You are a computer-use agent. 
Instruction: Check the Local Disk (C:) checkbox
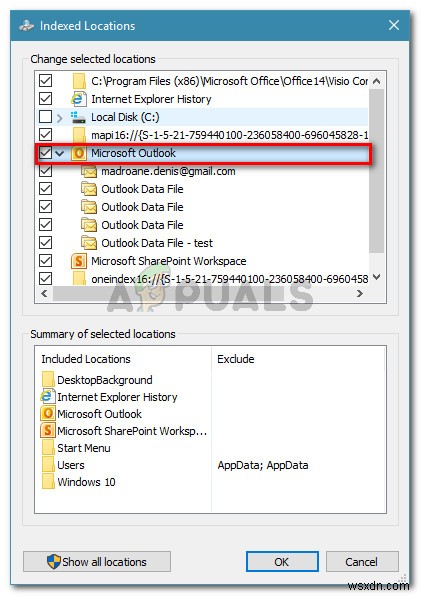click(x=45, y=117)
